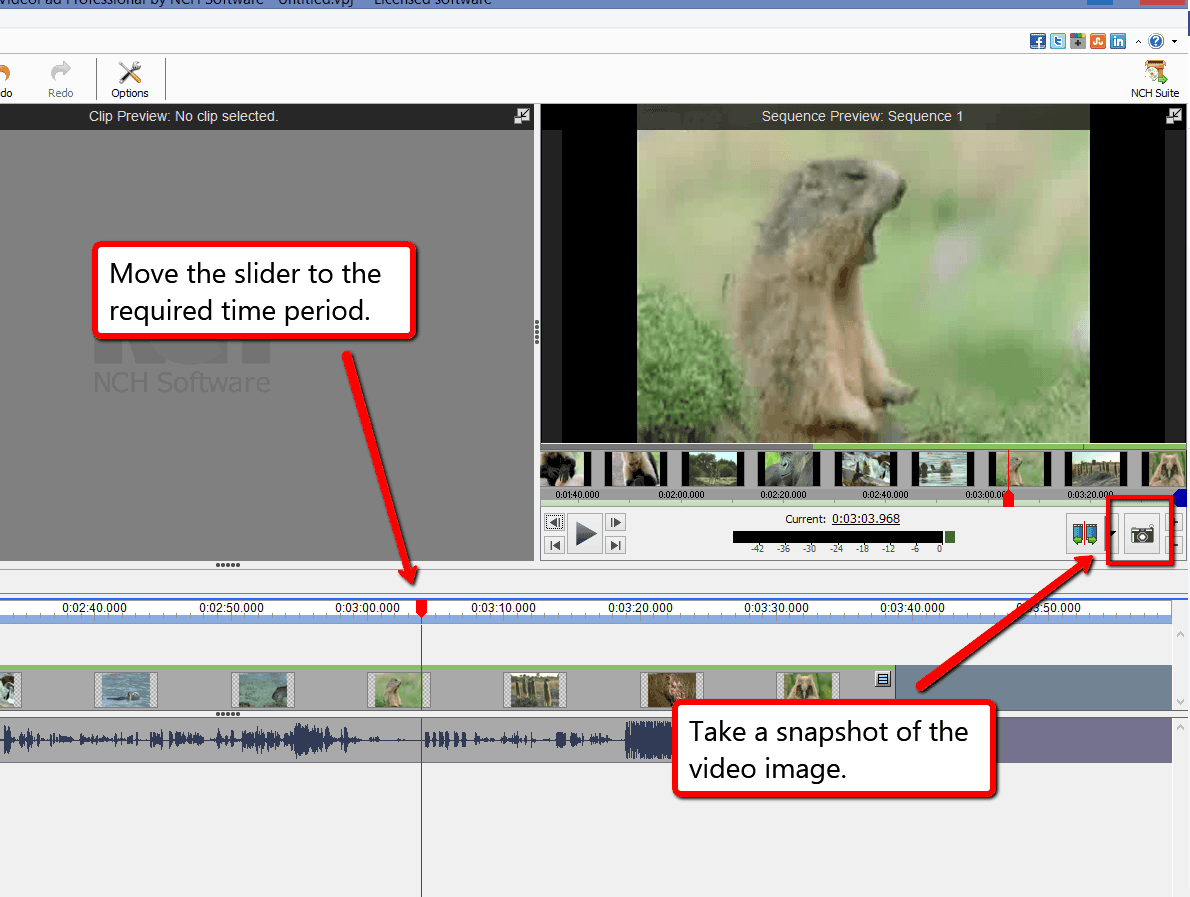Select the split clip tool

(x=1084, y=533)
